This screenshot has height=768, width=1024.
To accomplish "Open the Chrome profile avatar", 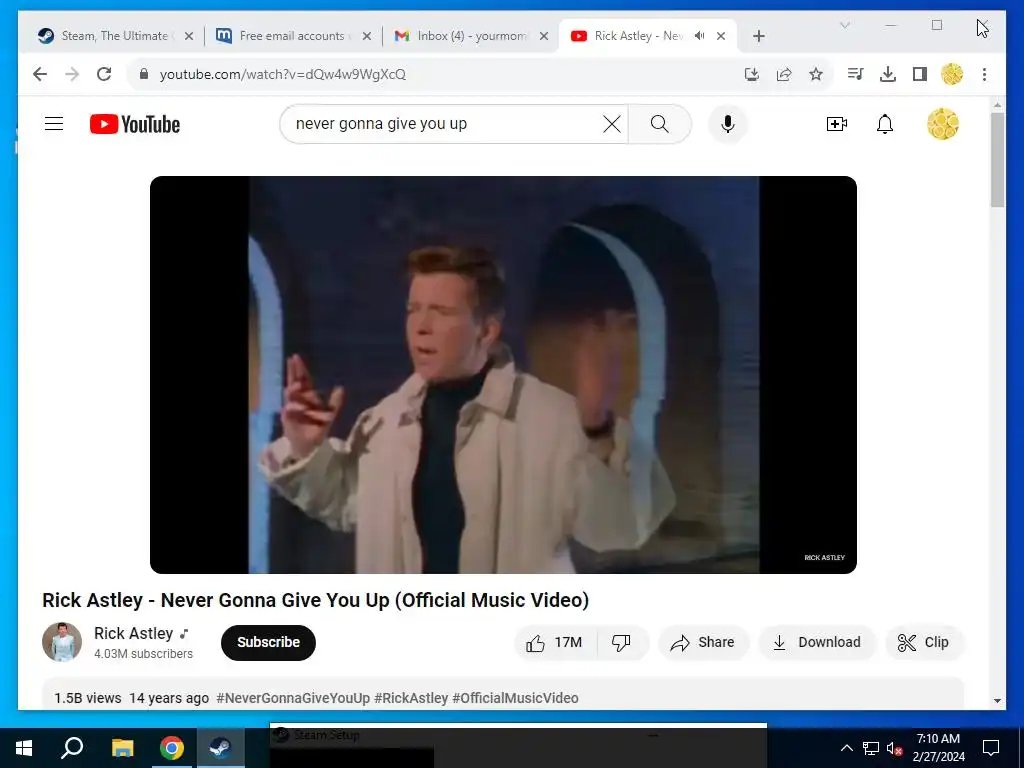I will (952, 74).
